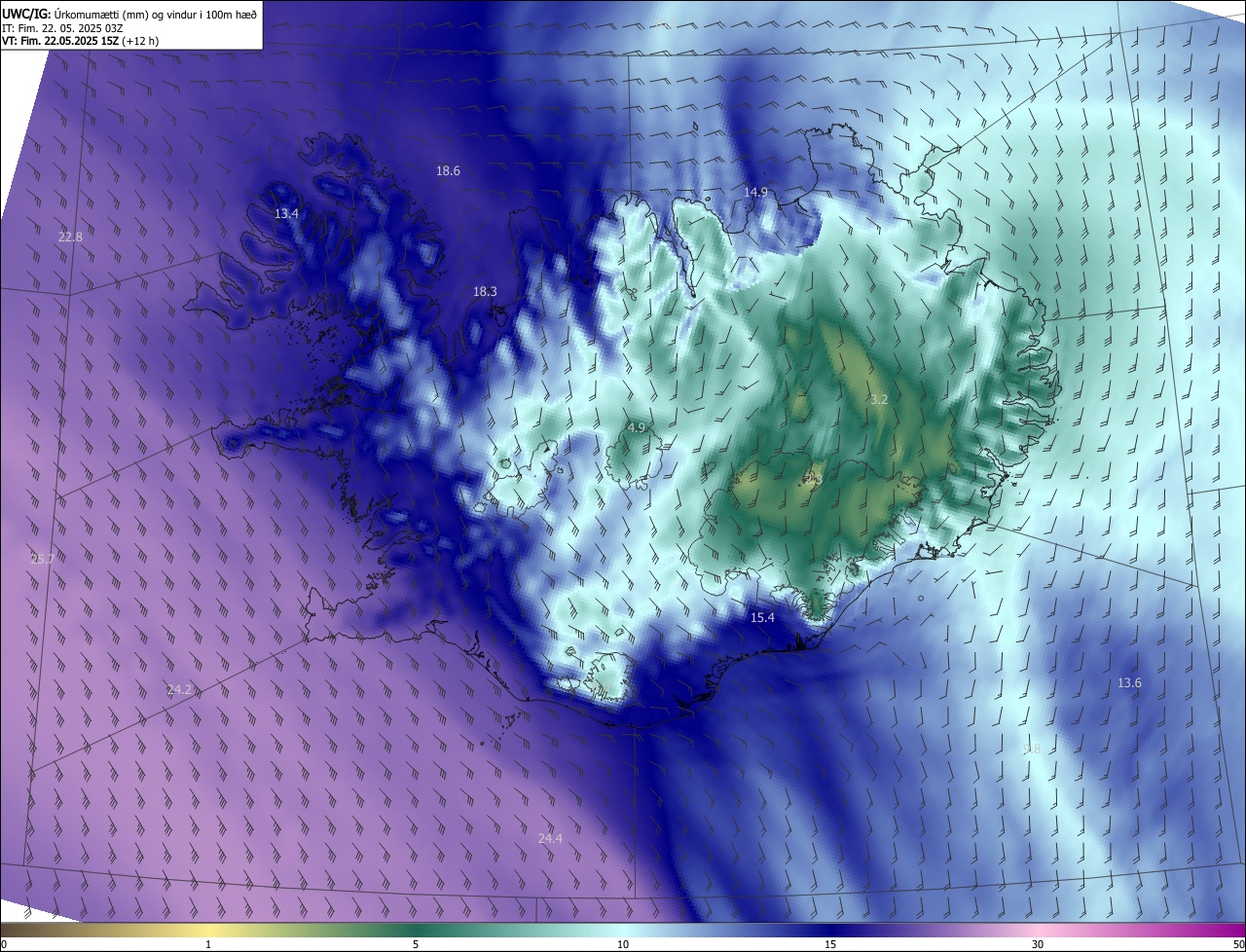Image resolution: width=1246 pixels, height=952 pixels.
Task: Click the 'VT: Fim. 22.05.2025 15Z (+12 h)' line
Action: (x=79, y=41)
